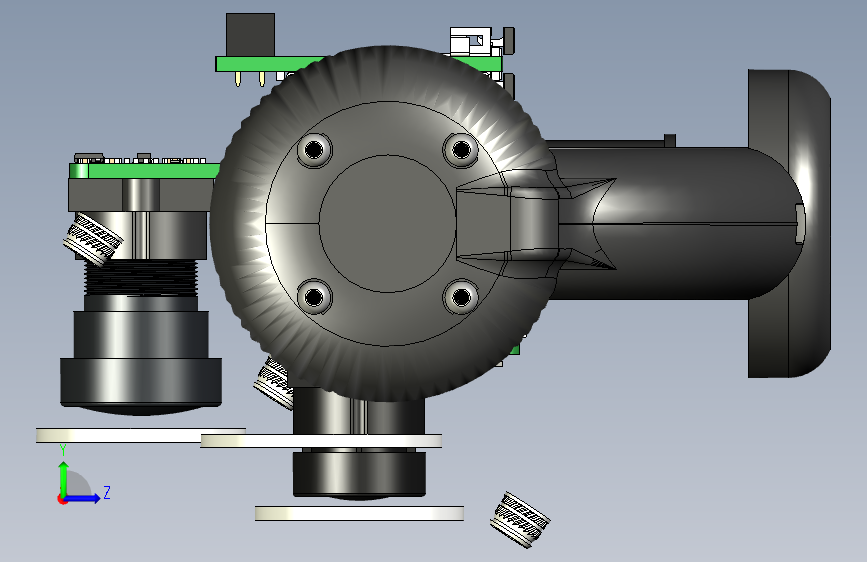Image resolution: width=867 pixels, height=562 pixels.
Task: Select the small tab on top of the arm
Action: point(670,140)
